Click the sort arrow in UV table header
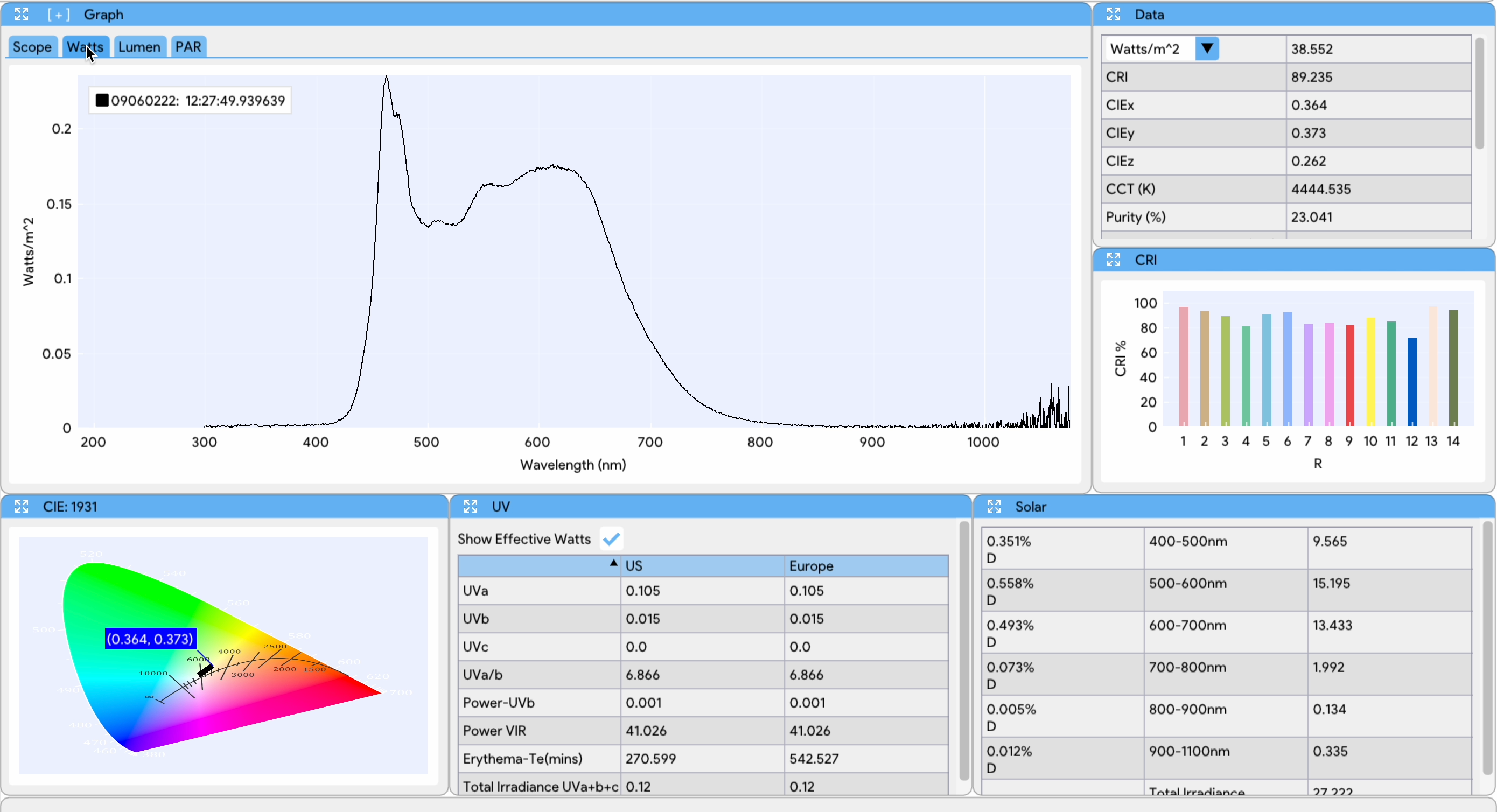1497x812 pixels. [x=613, y=563]
